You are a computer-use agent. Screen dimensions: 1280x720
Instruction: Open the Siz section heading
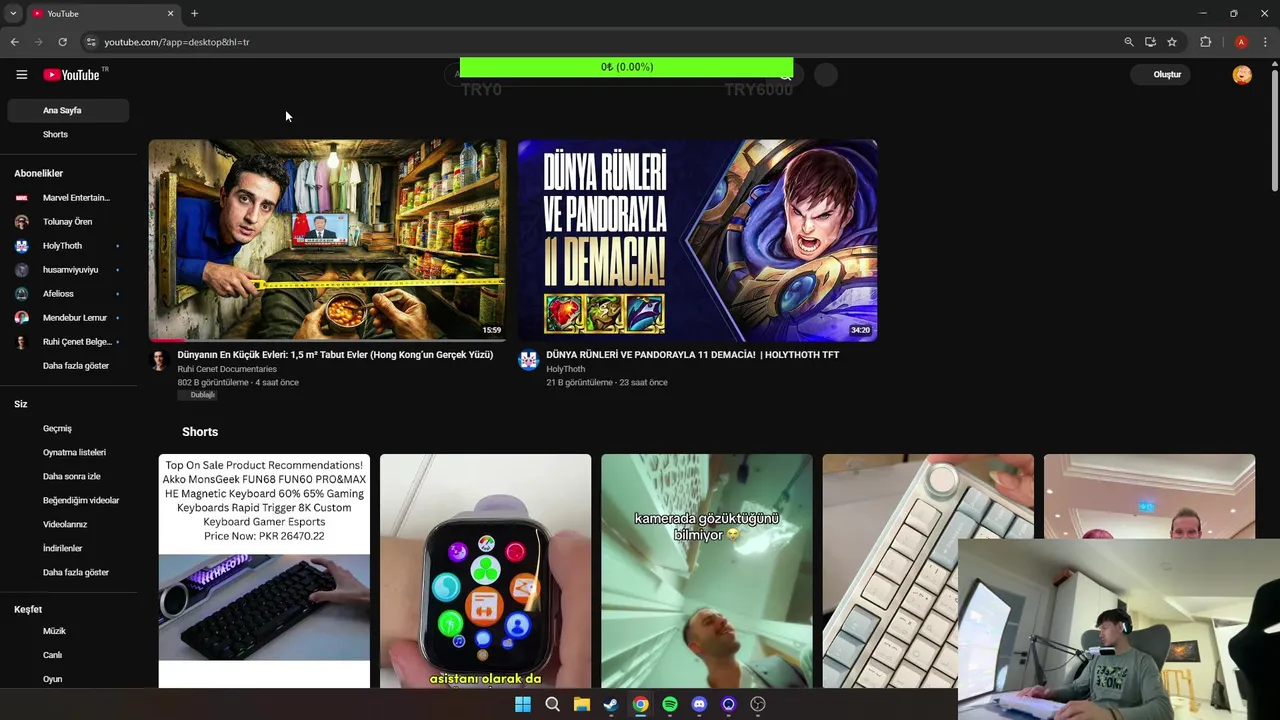(21, 404)
